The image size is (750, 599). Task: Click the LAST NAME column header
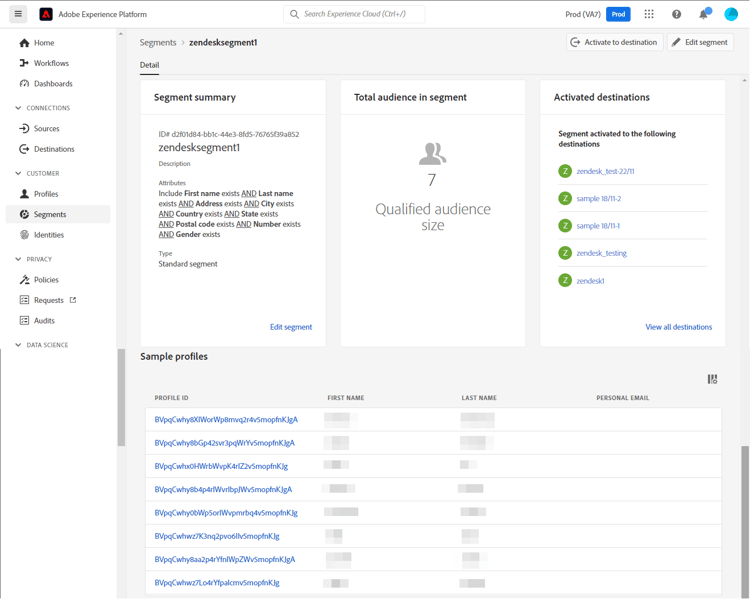479,398
